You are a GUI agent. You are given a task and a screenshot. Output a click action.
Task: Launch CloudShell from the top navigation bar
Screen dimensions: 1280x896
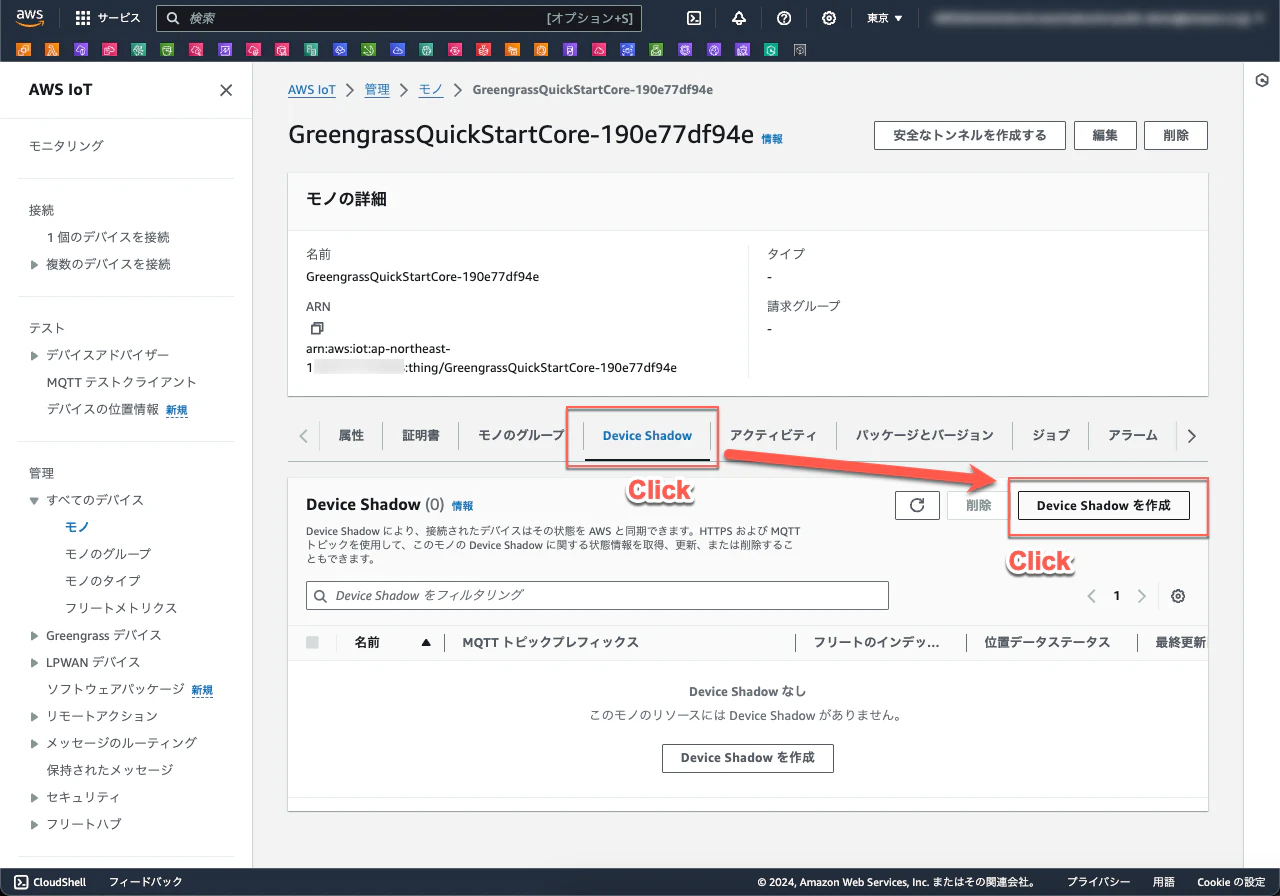coord(693,18)
